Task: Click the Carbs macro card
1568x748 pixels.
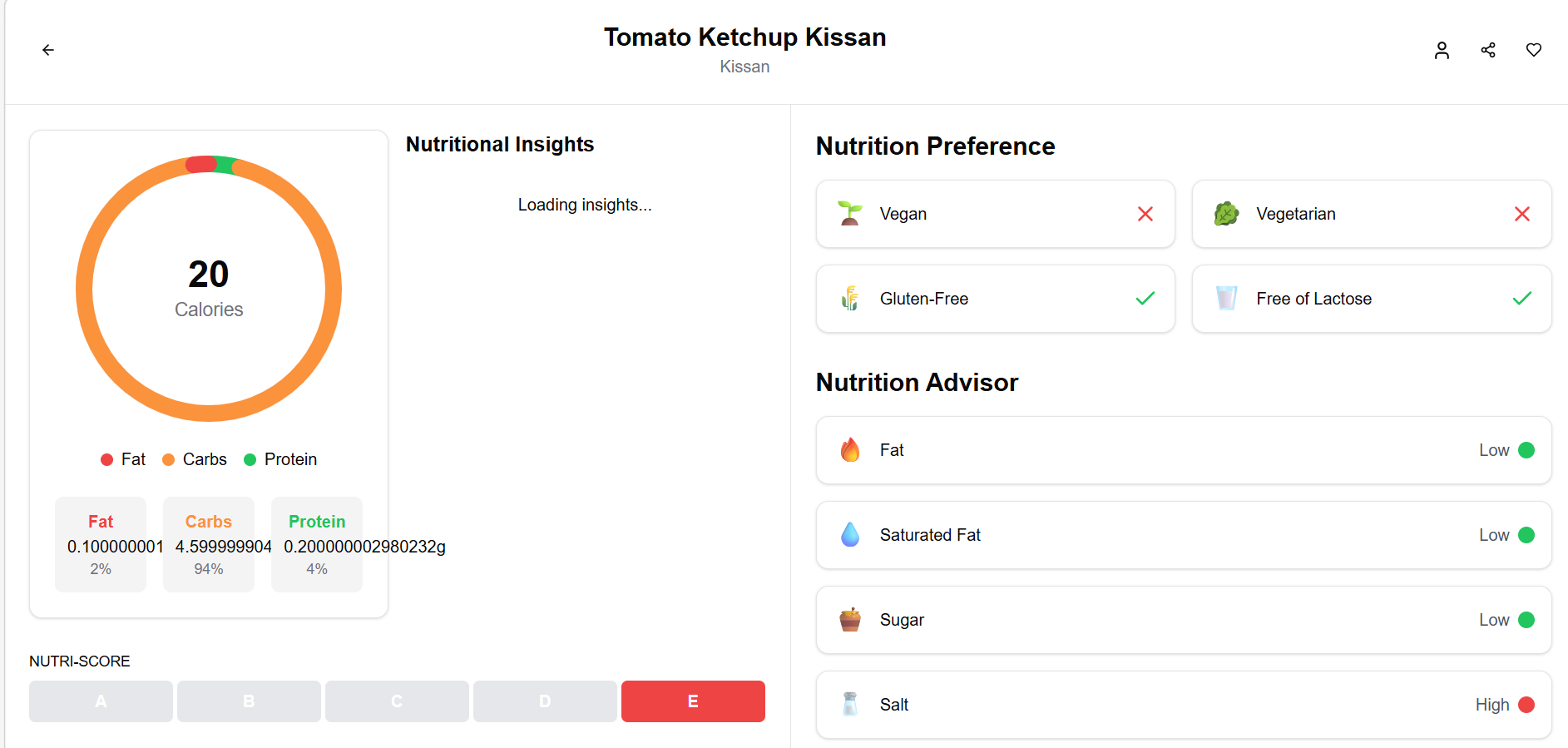Action: pos(209,544)
